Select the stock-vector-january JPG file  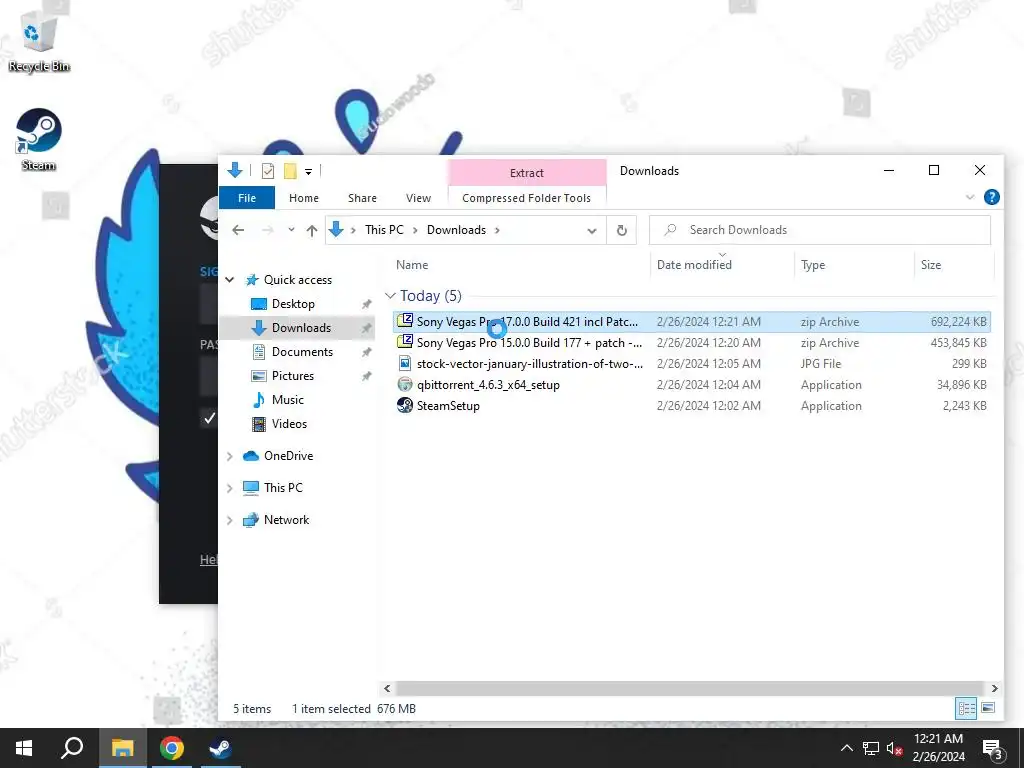[x=692, y=364]
